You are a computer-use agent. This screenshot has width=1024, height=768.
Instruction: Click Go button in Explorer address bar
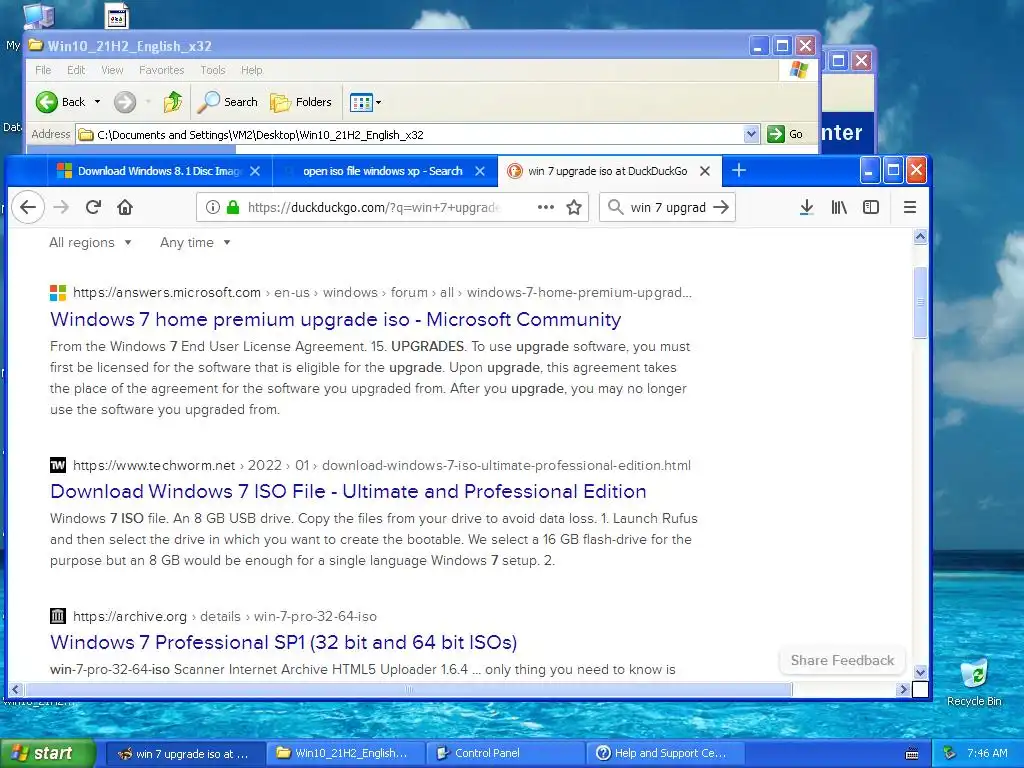(x=786, y=135)
